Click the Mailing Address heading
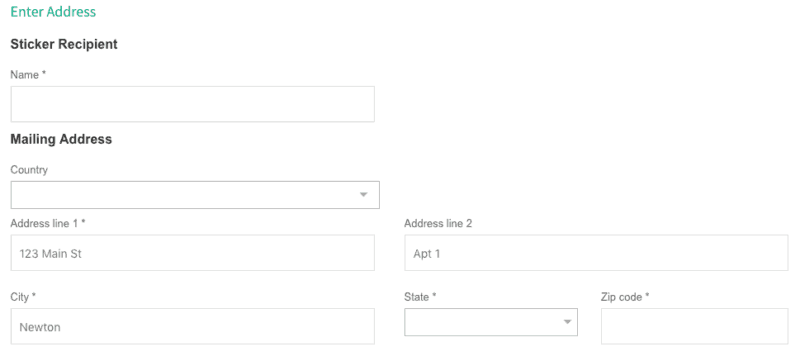 [x=61, y=139]
